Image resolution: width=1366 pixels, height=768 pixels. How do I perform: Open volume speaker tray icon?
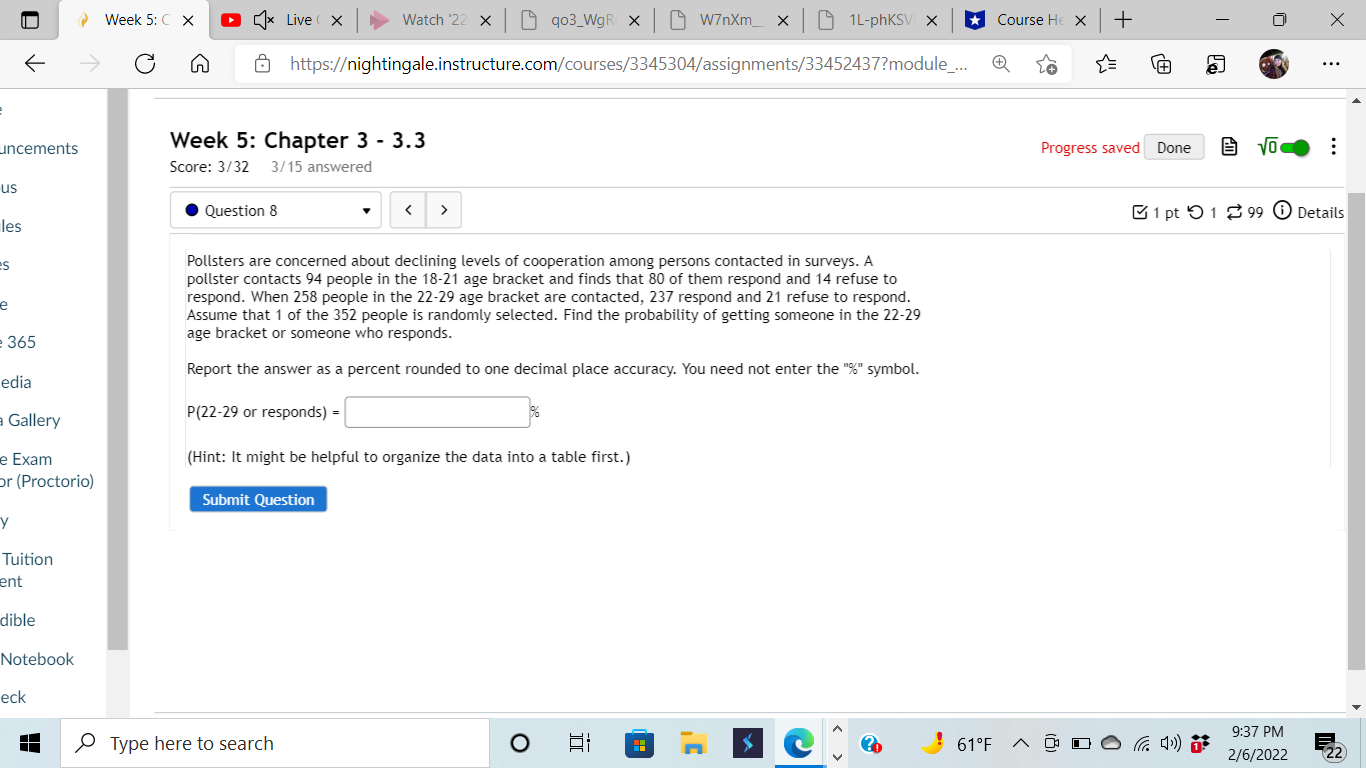[x=1168, y=744]
